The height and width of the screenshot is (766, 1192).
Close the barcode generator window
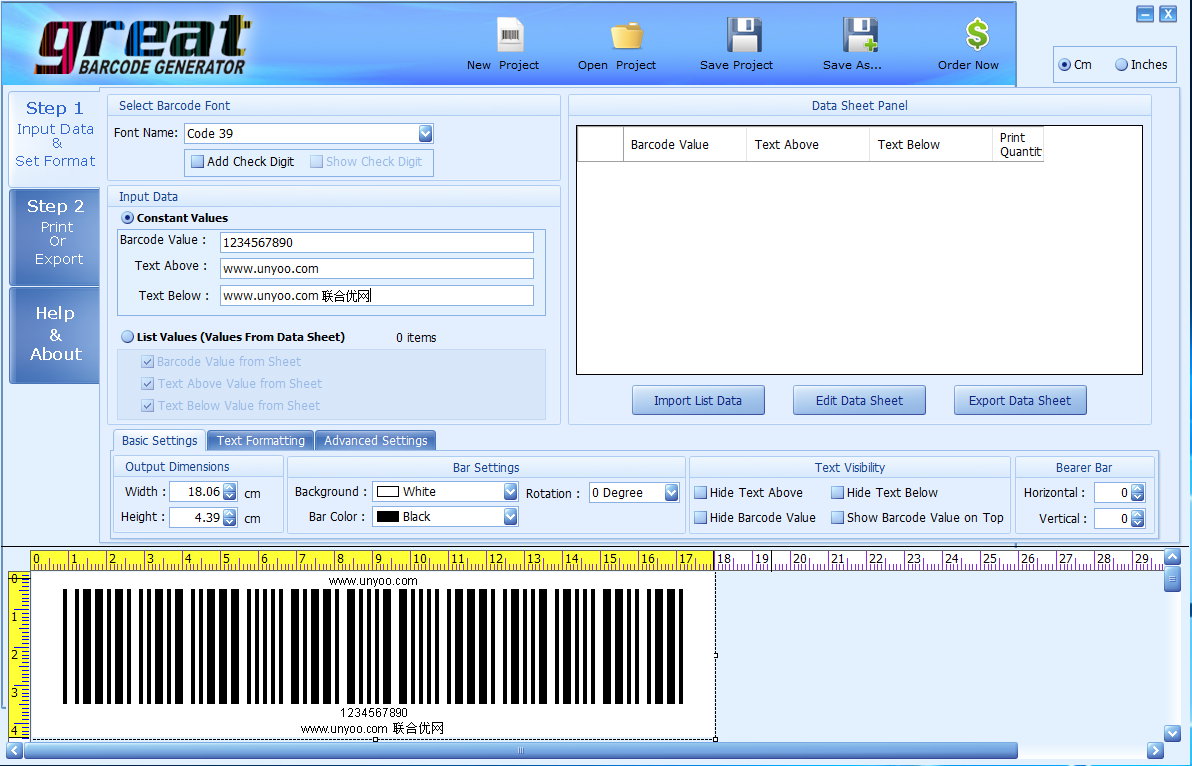click(x=1168, y=14)
